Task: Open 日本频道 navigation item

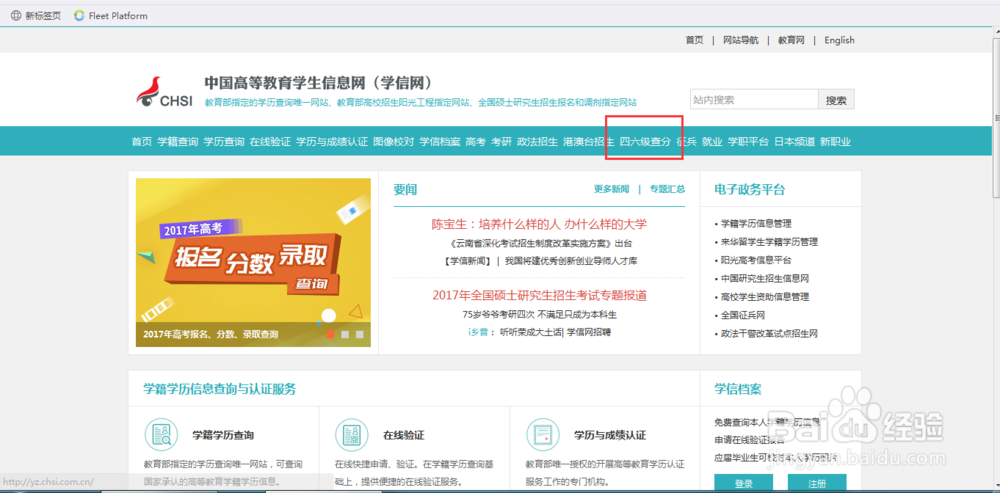Action: point(794,142)
